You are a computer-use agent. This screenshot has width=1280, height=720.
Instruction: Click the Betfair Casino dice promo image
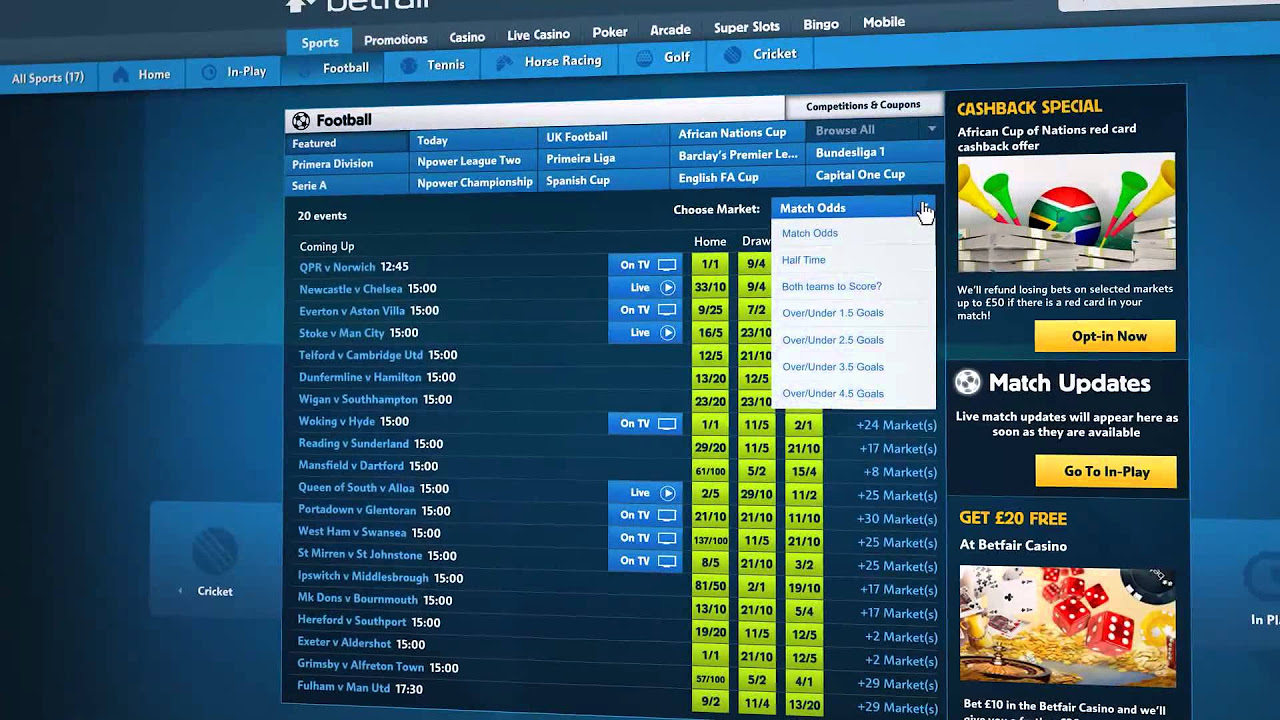click(1067, 626)
